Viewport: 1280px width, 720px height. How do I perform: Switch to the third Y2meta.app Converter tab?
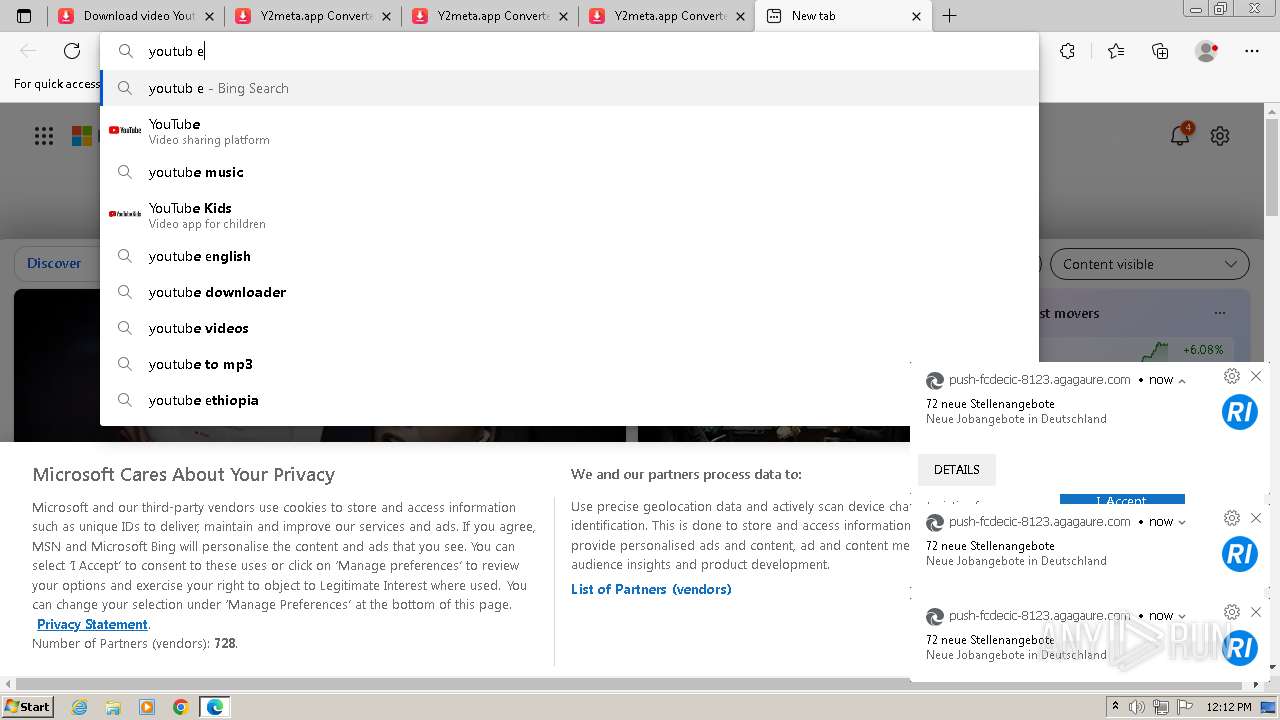(x=491, y=16)
